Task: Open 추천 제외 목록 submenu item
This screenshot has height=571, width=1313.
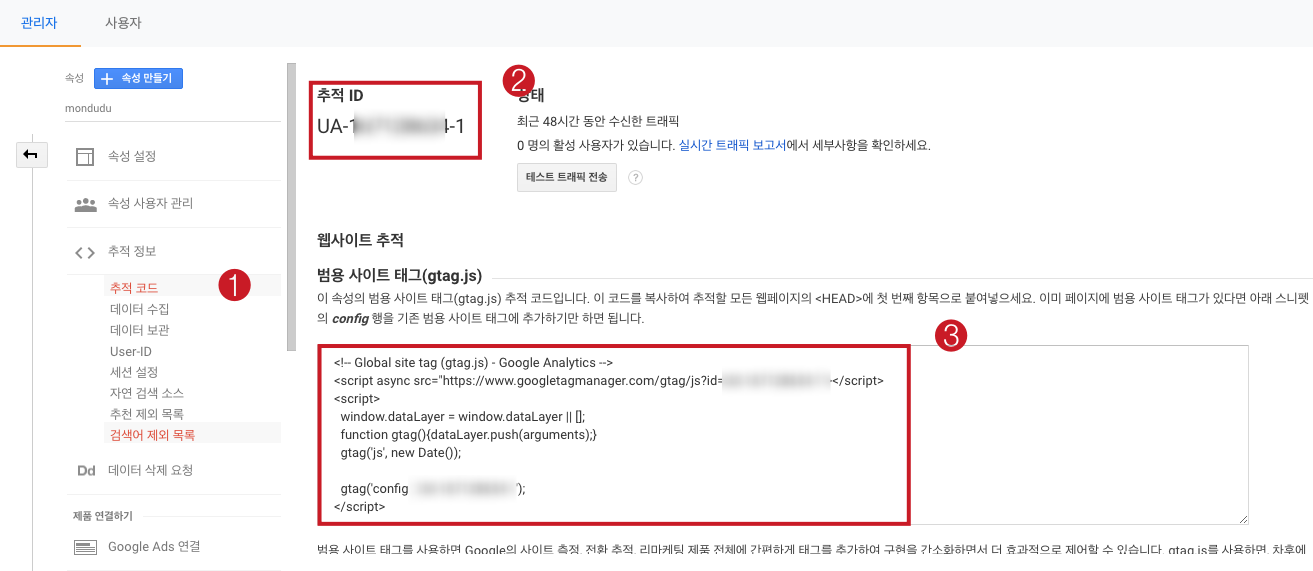Action: tap(147, 414)
